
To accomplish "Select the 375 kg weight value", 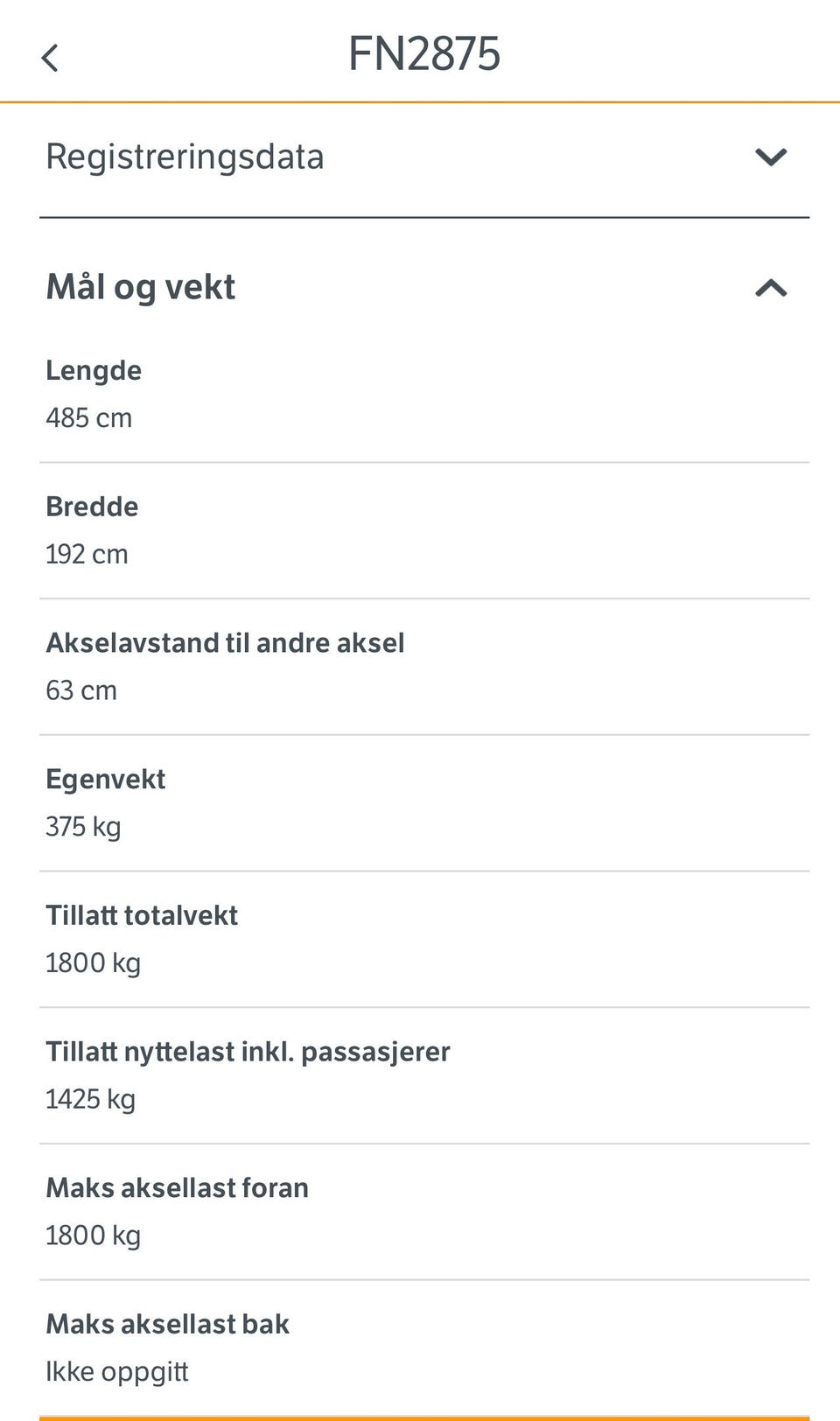I will tap(83, 827).
